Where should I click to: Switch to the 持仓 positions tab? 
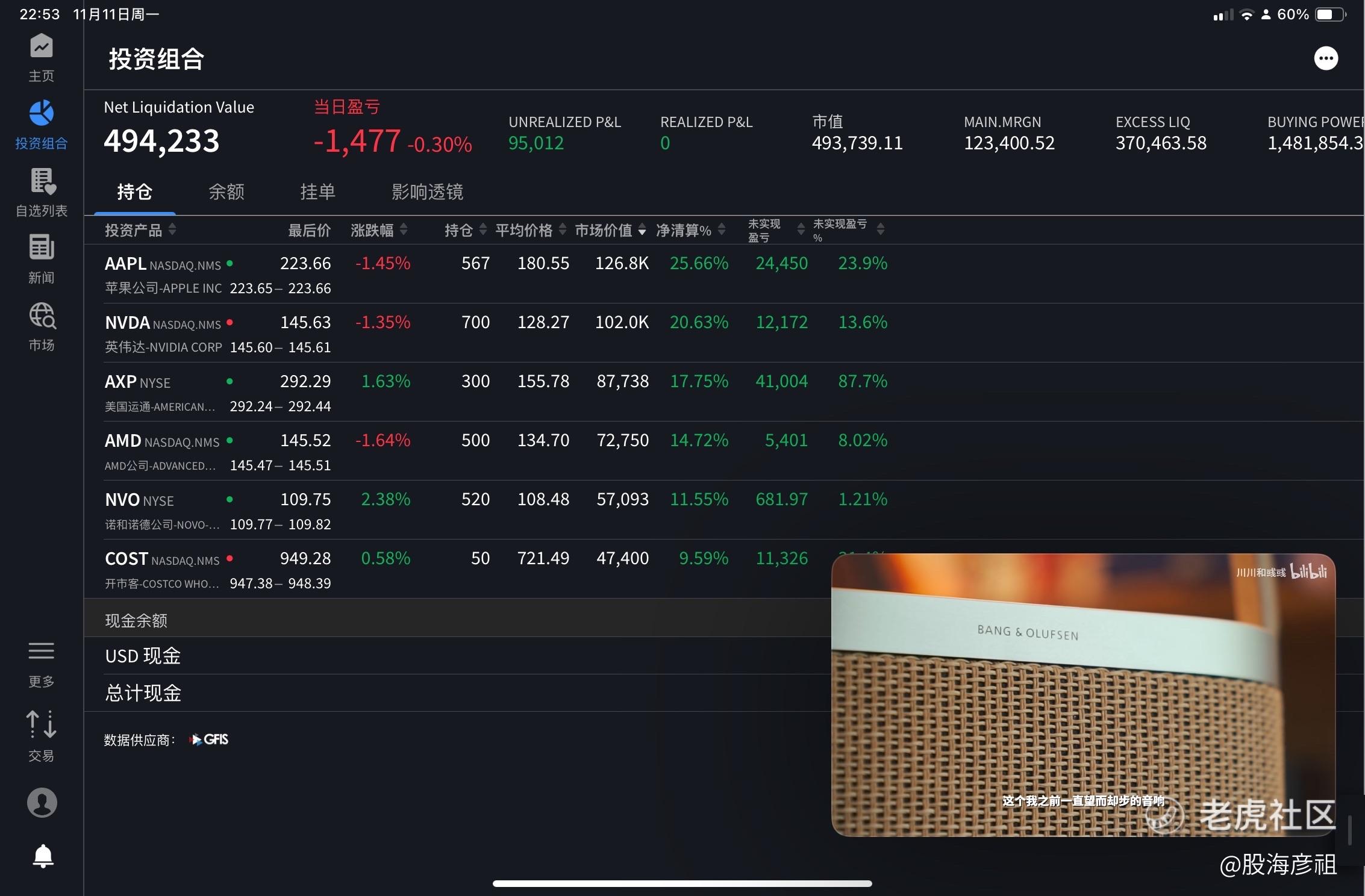coord(134,192)
